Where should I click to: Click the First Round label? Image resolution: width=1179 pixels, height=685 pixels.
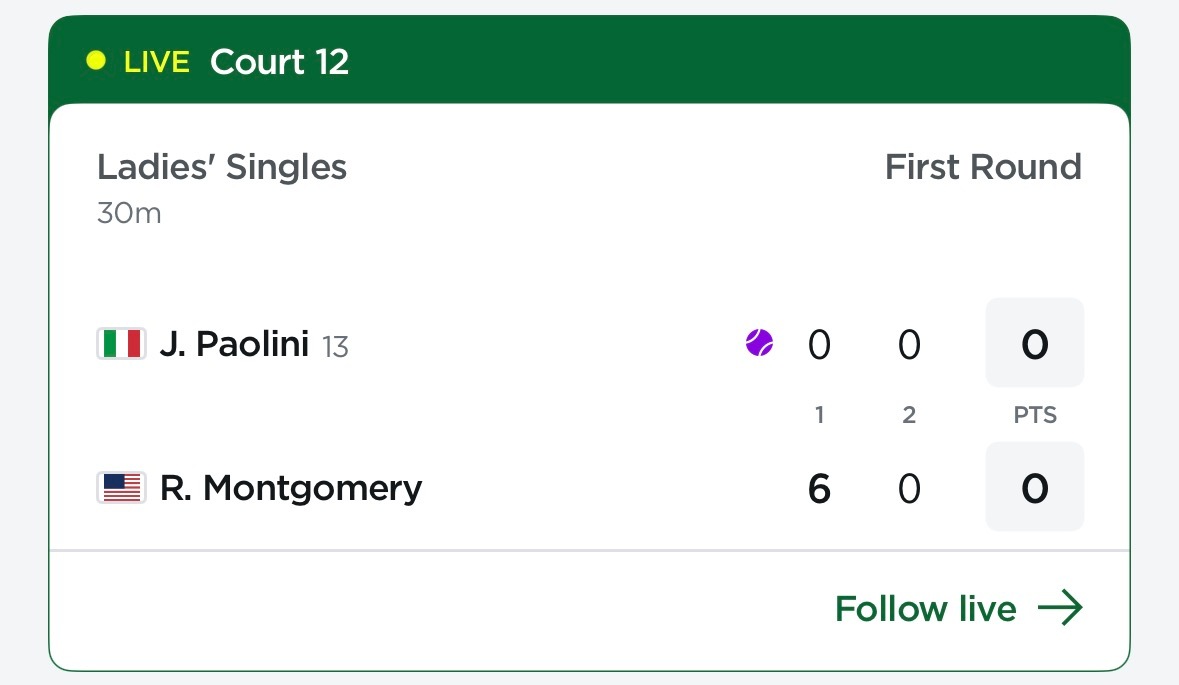(x=983, y=167)
